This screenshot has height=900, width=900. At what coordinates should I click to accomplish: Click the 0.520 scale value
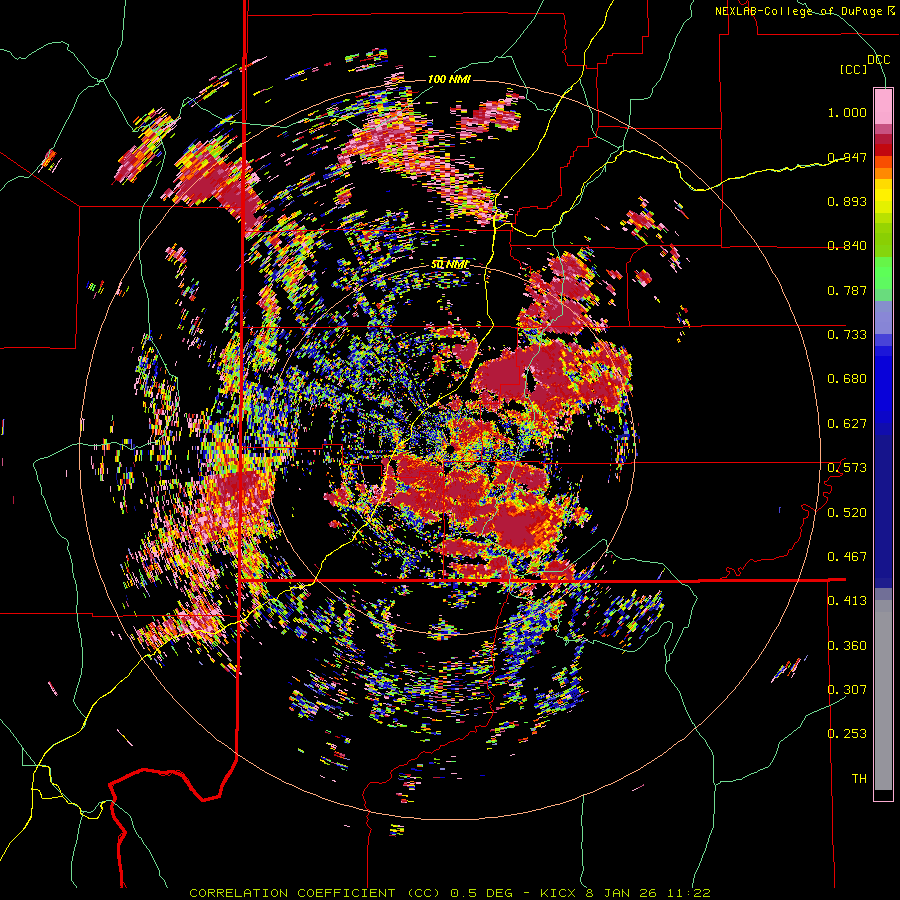(847, 513)
